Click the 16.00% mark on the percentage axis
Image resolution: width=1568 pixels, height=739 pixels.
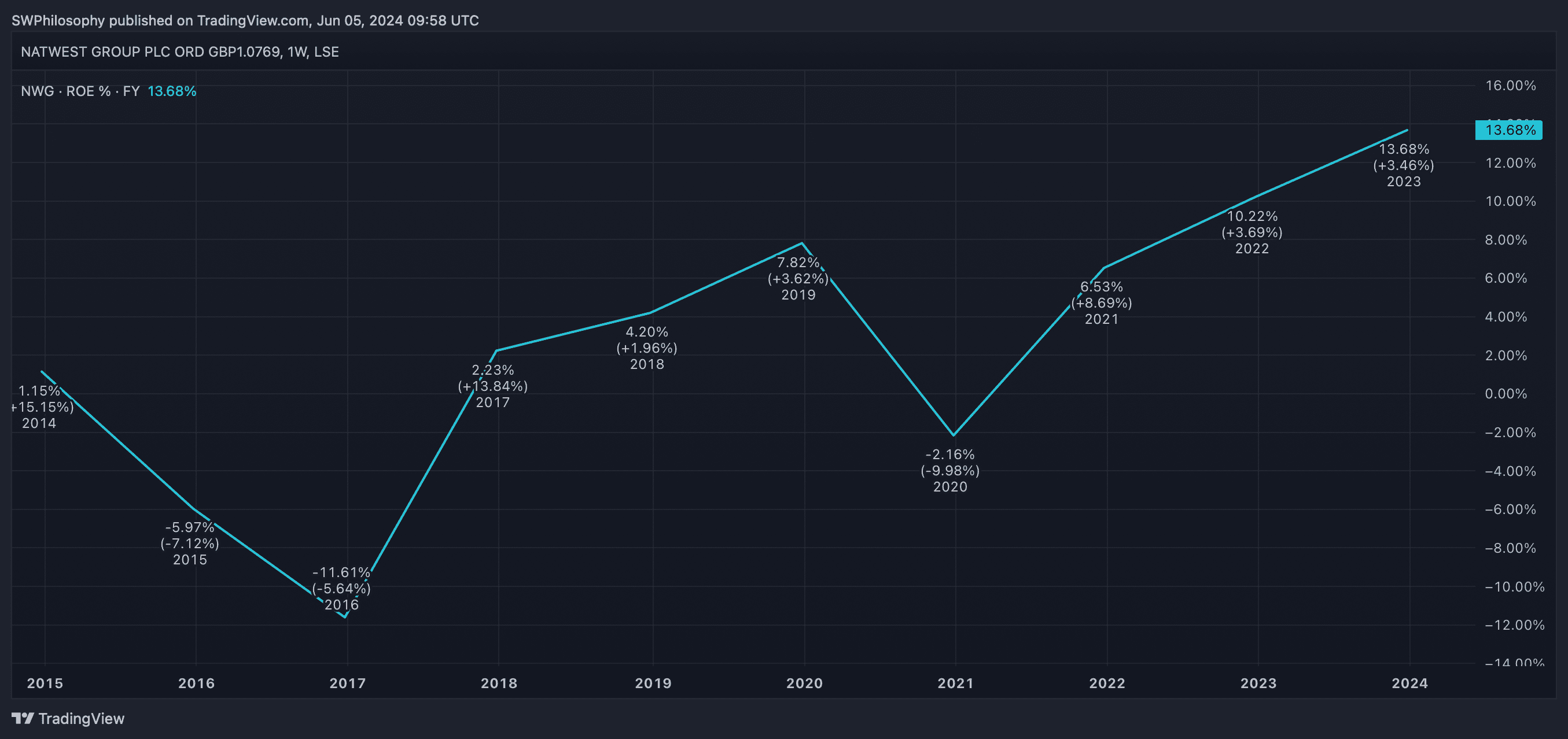click(x=1510, y=85)
